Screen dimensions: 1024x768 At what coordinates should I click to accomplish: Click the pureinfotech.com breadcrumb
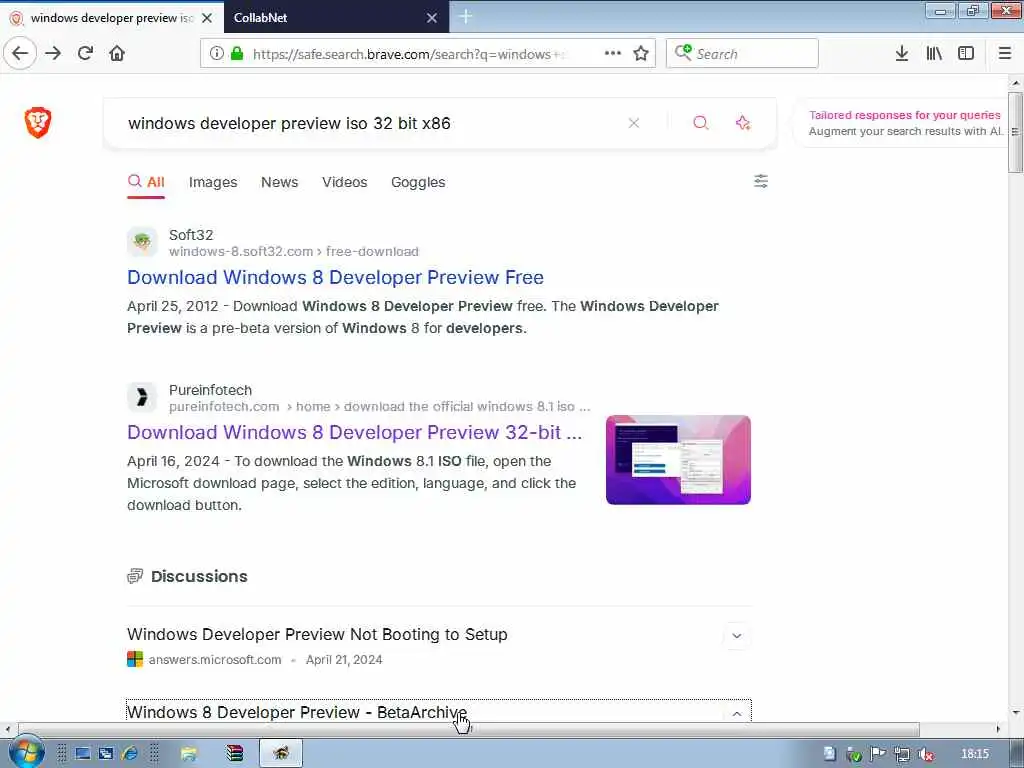click(224, 406)
